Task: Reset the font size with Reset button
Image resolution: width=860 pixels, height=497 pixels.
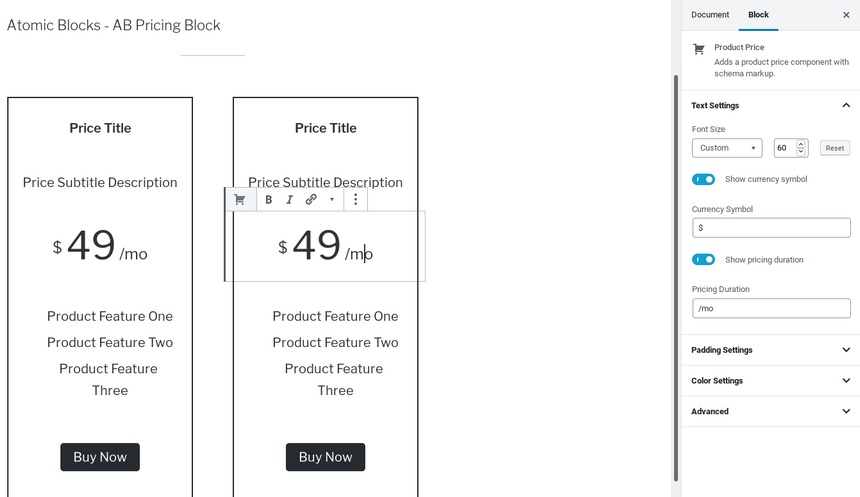Action: 835,148
